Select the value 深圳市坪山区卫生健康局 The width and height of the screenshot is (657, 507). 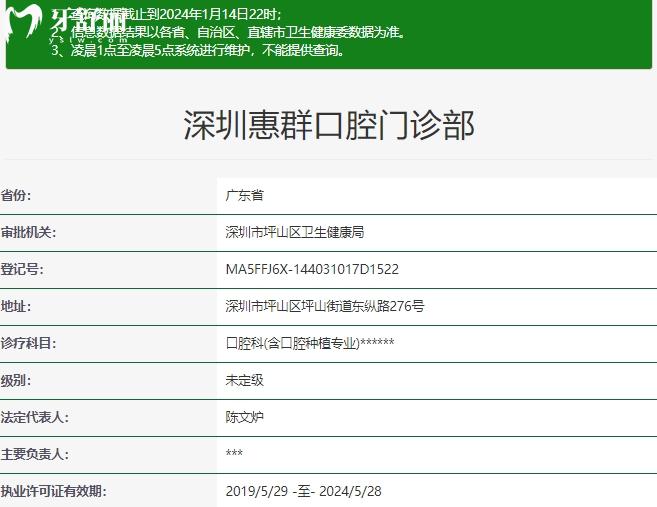pos(295,232)
